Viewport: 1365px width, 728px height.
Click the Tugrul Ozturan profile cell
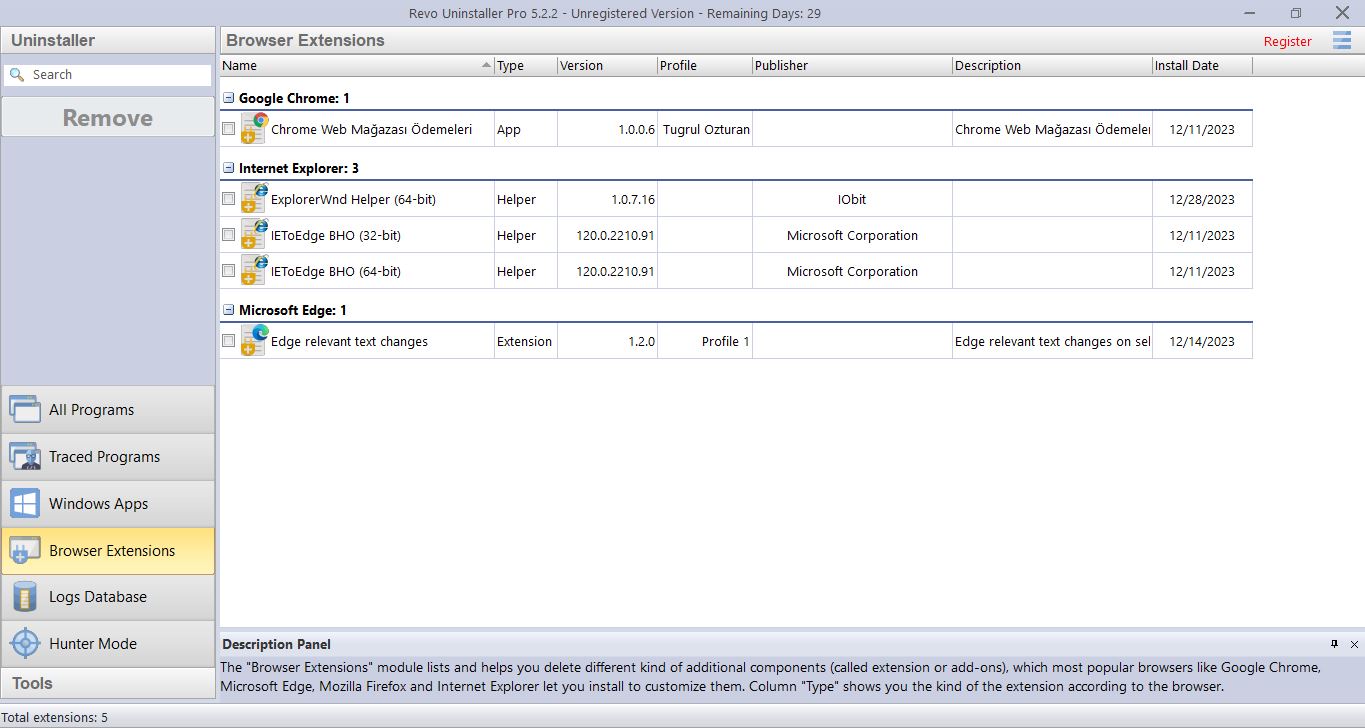pyautogui.click(x=705, y=129)
